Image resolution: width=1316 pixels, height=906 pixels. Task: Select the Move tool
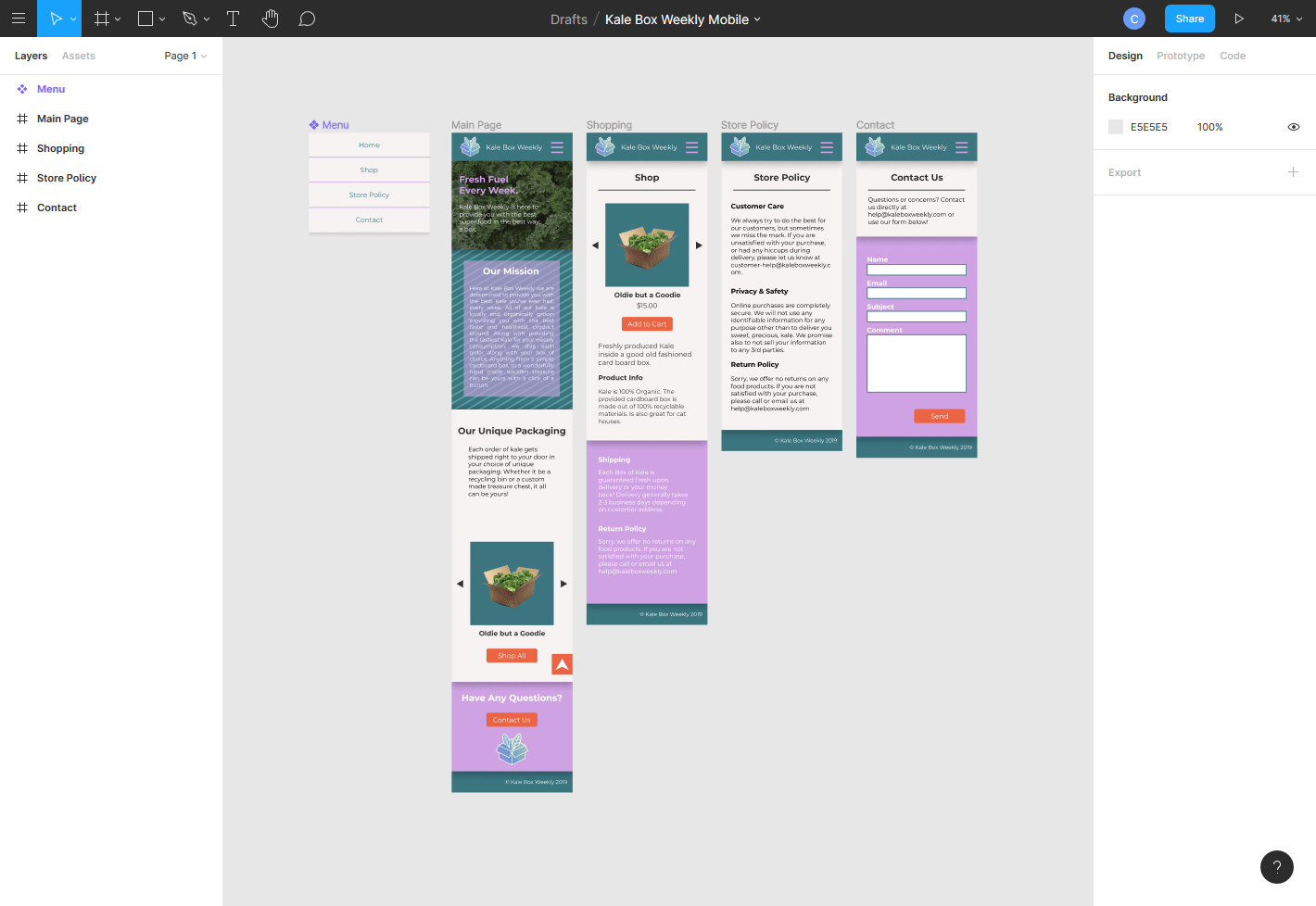pos(55,19)
